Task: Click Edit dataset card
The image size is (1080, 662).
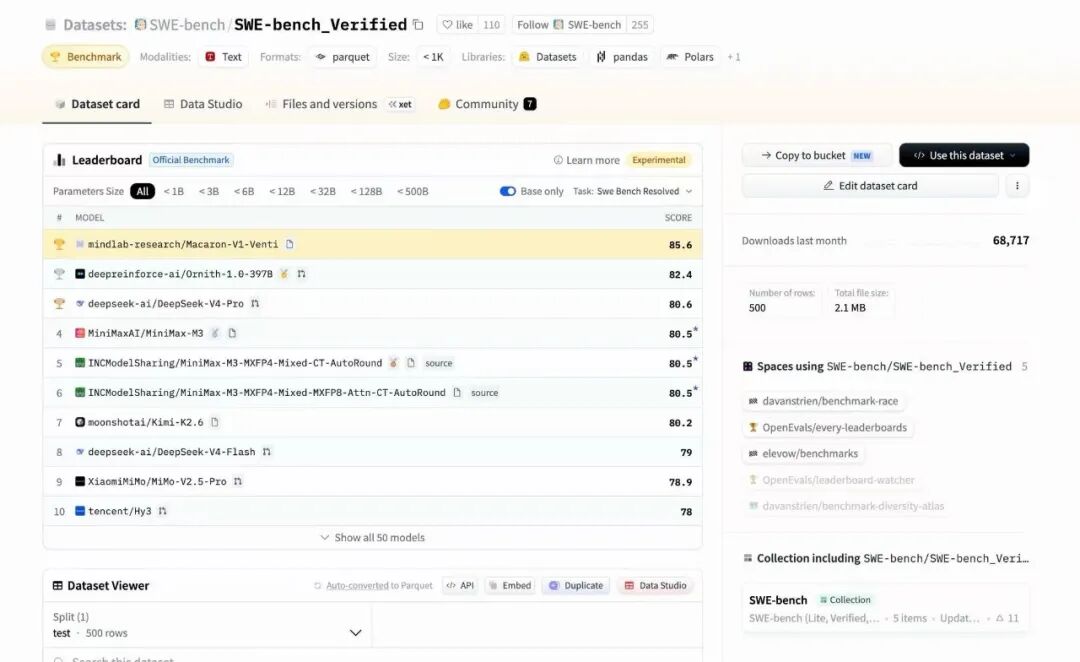Action: coord(870,186)
